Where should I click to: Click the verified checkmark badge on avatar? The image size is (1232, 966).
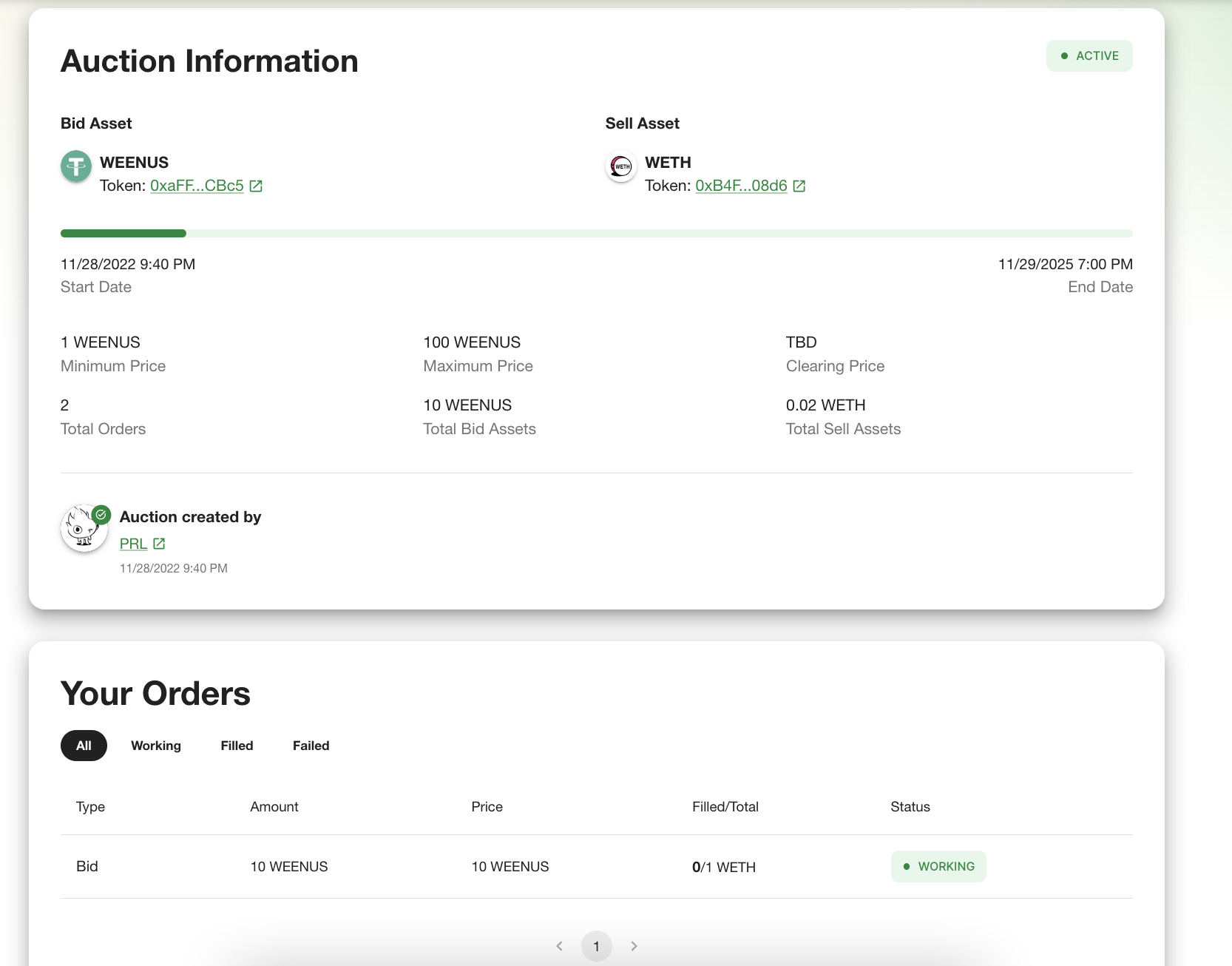[x=101, y=515]
